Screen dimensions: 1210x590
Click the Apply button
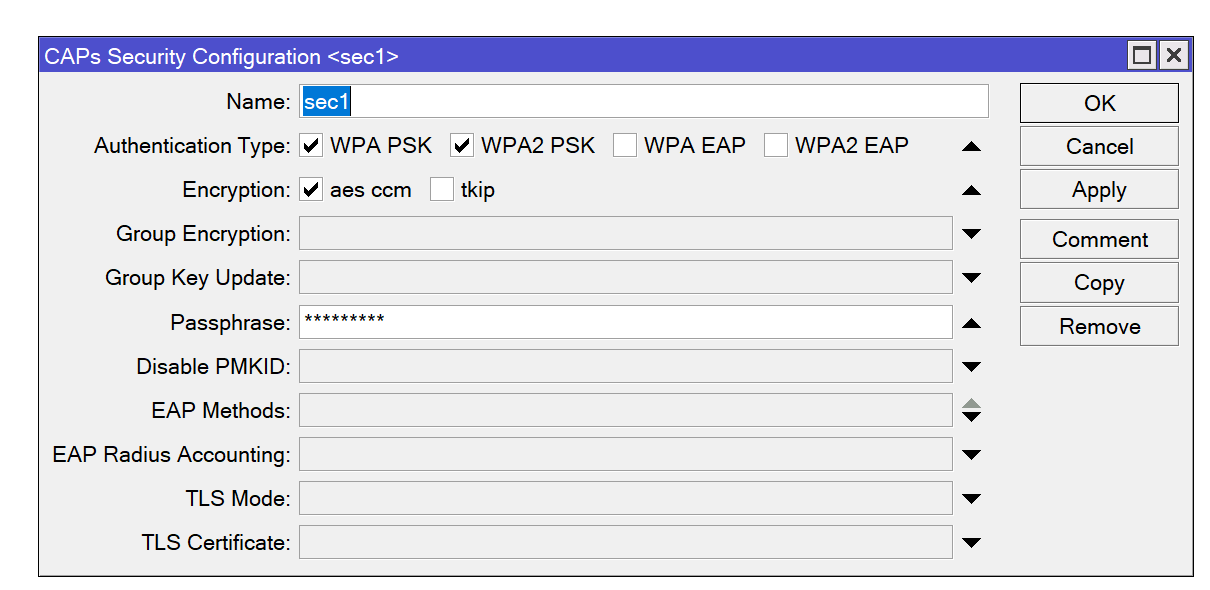1099,190
